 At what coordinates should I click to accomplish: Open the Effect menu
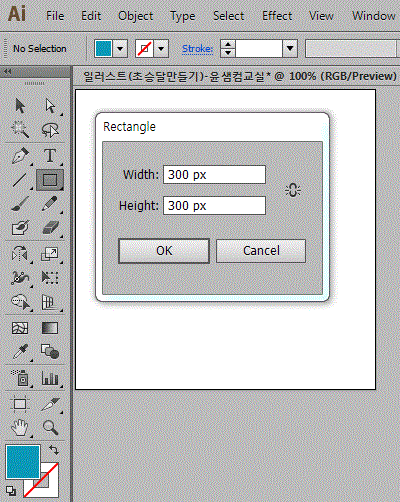pyautogui.click(x=277, y=16)
